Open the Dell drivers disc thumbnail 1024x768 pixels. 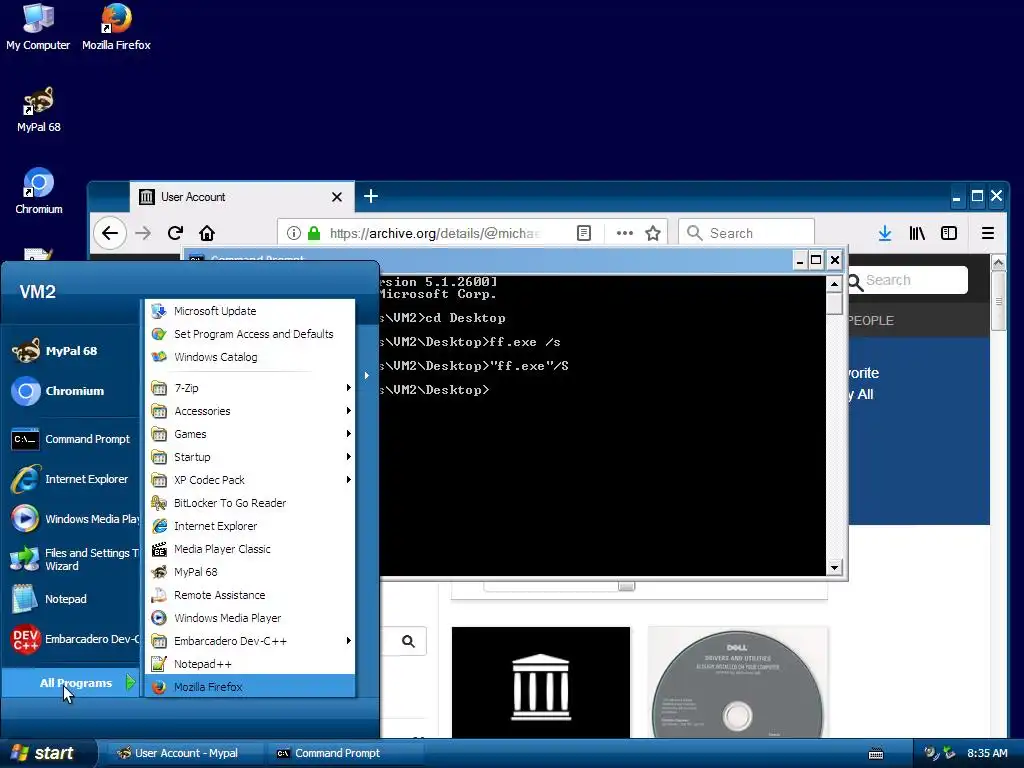pos(737,682)
